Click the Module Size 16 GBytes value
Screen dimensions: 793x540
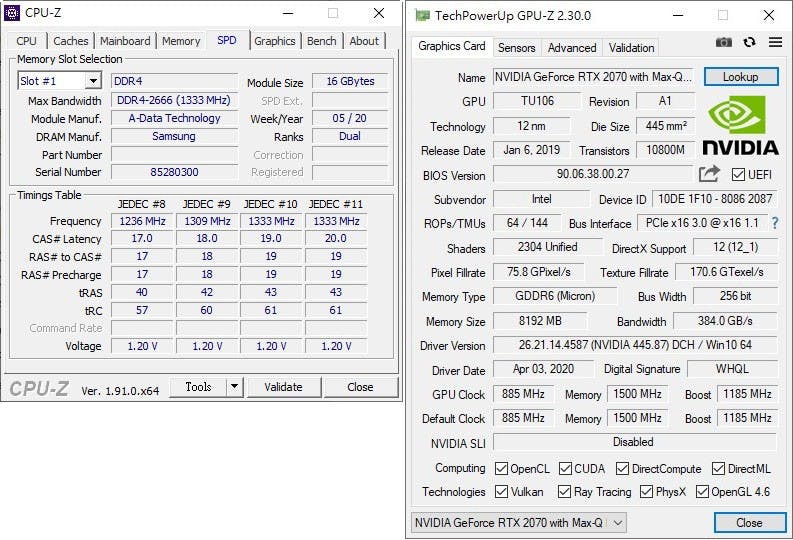350,81
